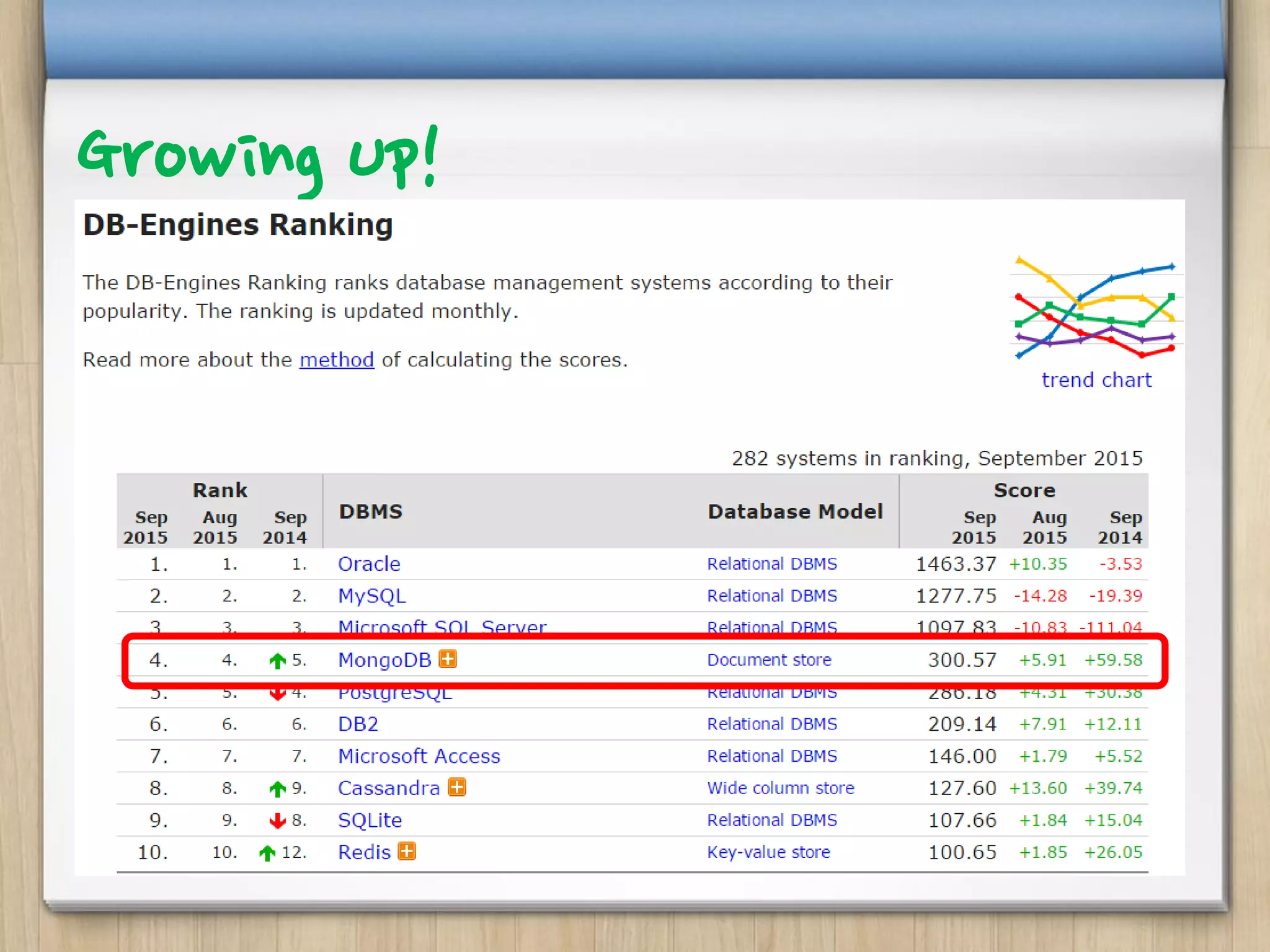
Task: Open the method link about score calculation
Action: tap(337, 360)
